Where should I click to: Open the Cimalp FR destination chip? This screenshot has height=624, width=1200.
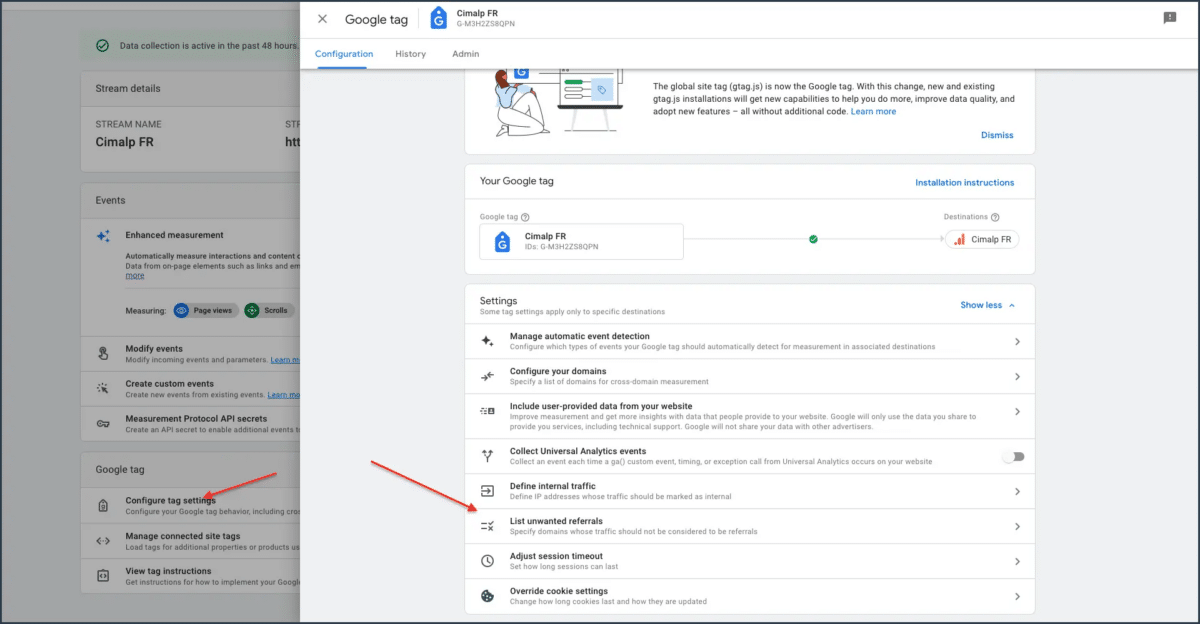(982, 240)
